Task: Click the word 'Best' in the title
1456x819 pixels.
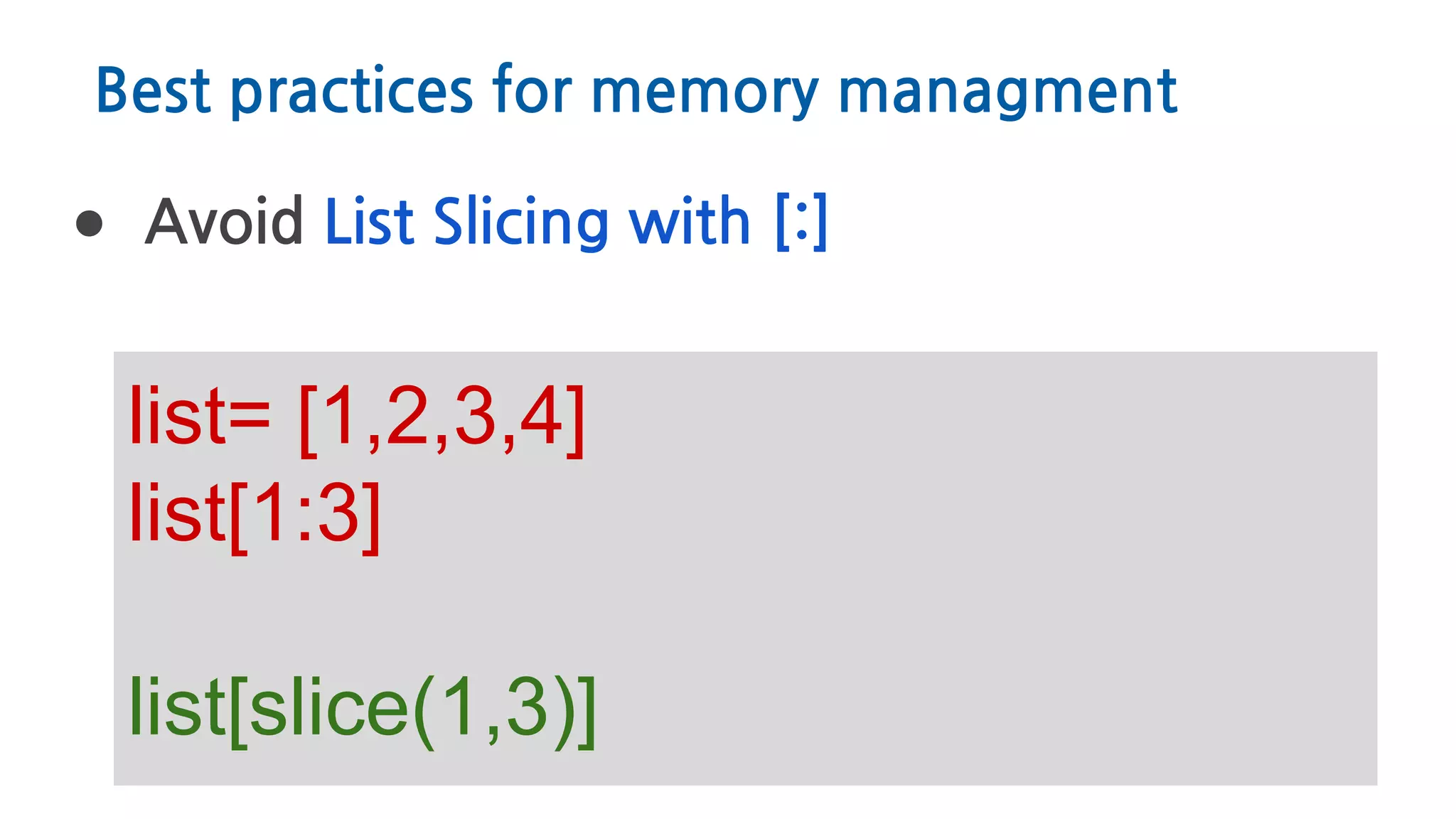Action: [154, 90]
